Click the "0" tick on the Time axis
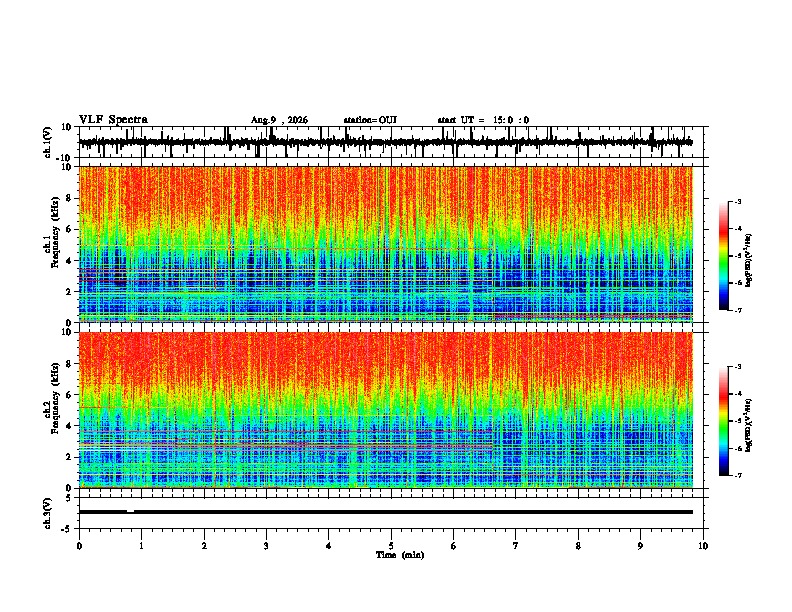Image resolution: width=792 pixels, height=612 pixels. point(79,546)
